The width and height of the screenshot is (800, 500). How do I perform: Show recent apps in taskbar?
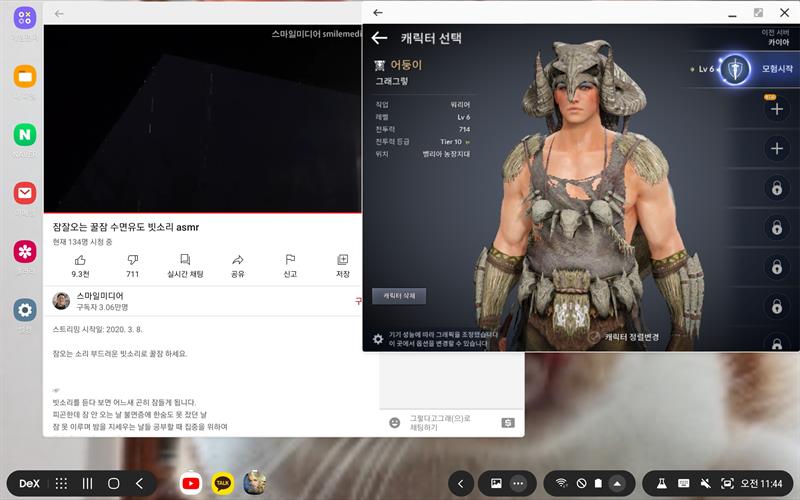pyautogui.click(x=87, y=483)
